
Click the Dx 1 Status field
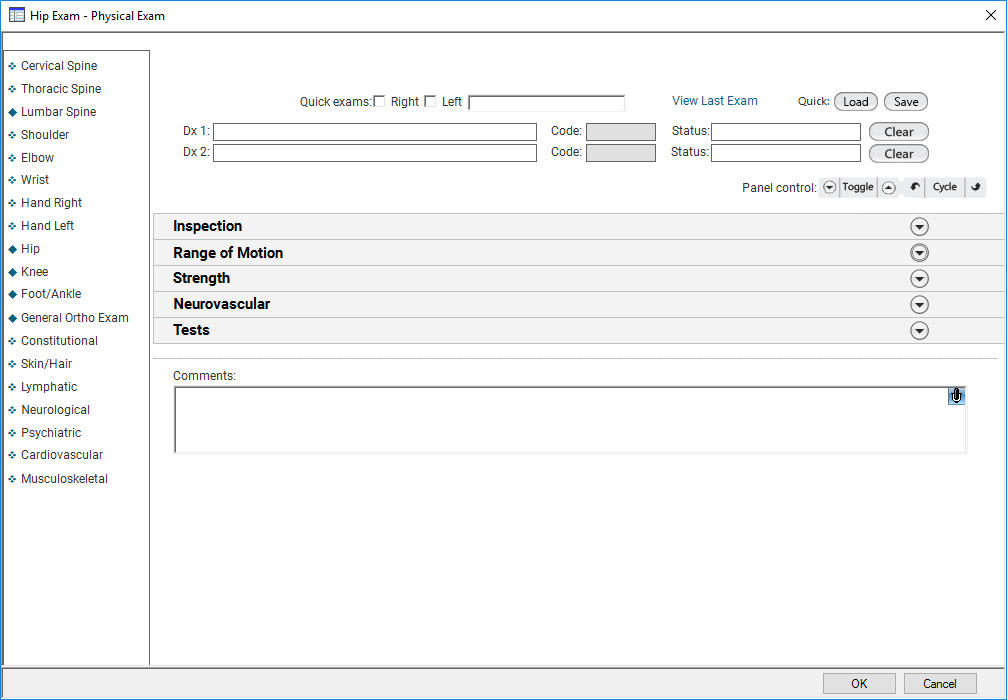tap(786, 132)
